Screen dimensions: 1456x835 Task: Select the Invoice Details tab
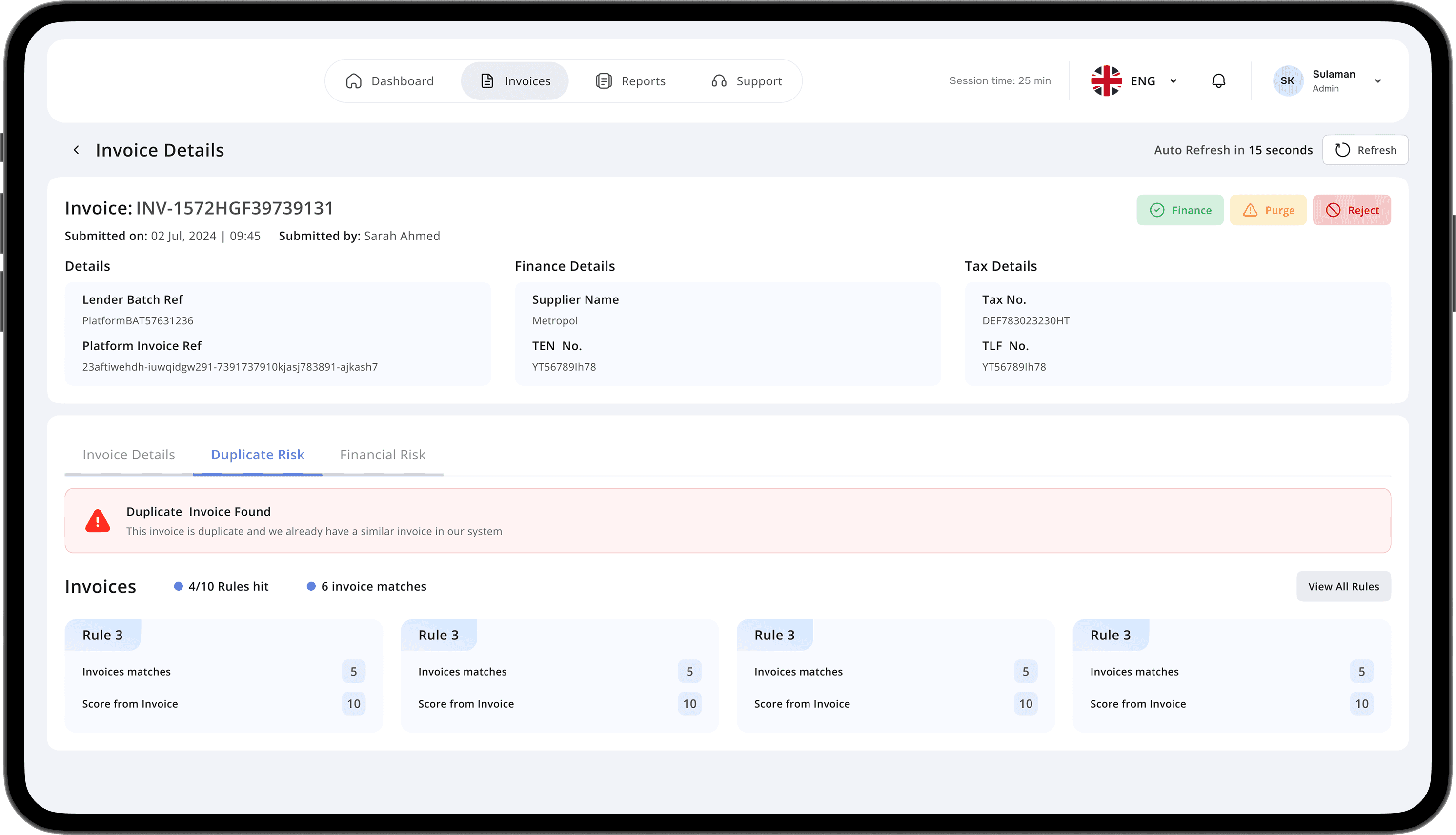pyautogui.click(x=128, y=455)
